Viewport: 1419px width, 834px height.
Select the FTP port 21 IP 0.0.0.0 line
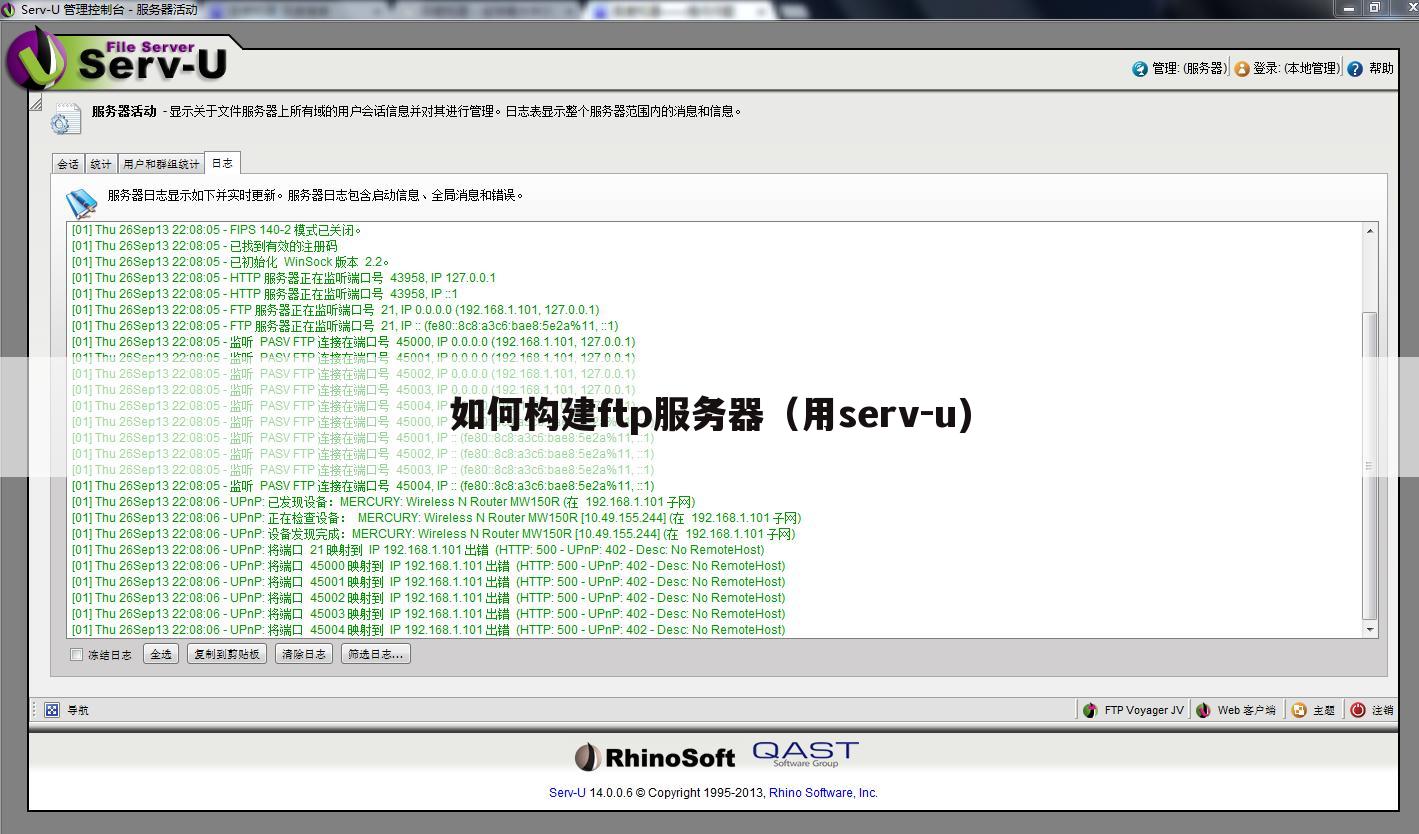[335, 310]
